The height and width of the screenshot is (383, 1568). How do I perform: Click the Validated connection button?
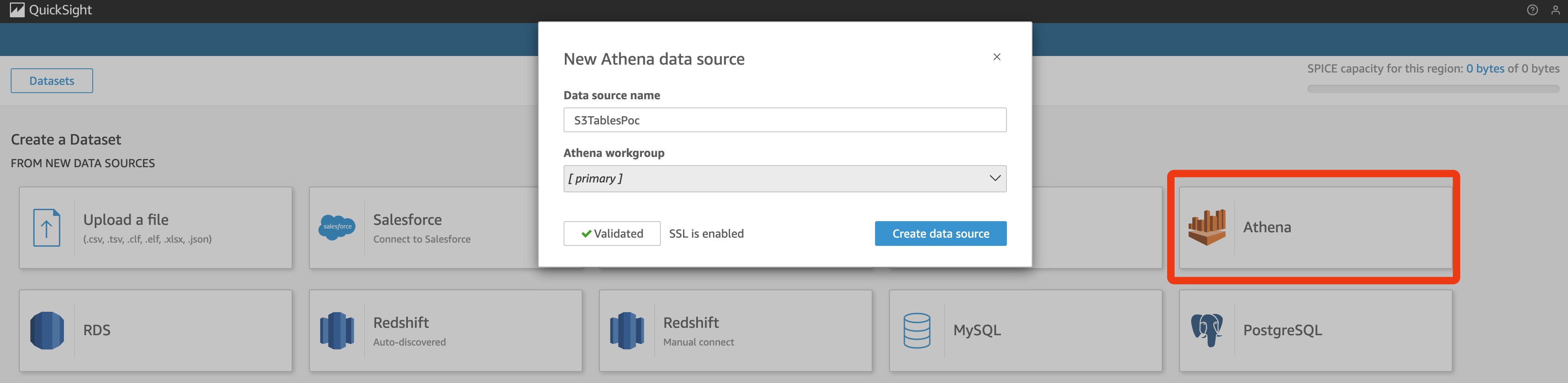tap(611, 233)
